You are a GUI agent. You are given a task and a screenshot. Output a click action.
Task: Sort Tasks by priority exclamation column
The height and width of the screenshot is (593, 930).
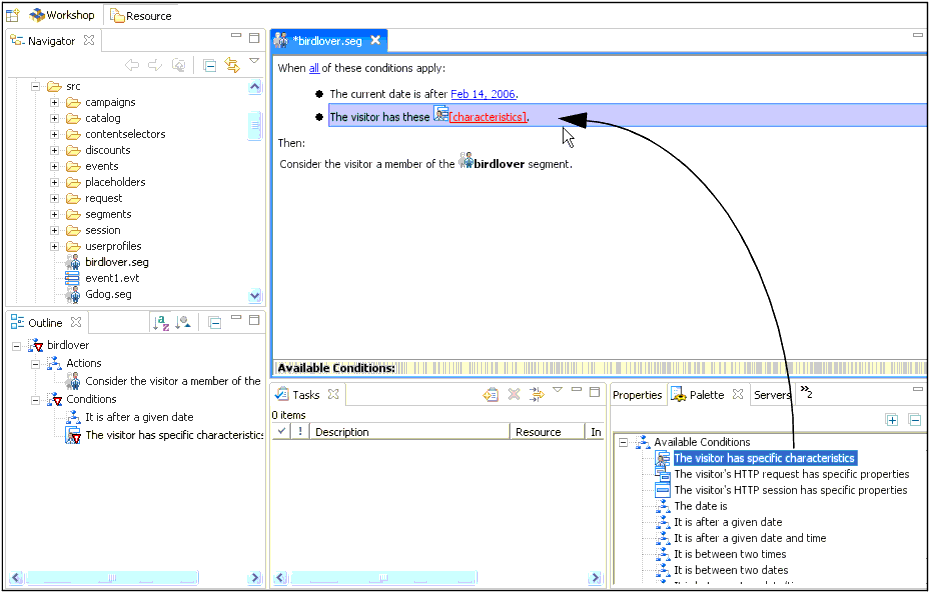(x=300, y=432)
